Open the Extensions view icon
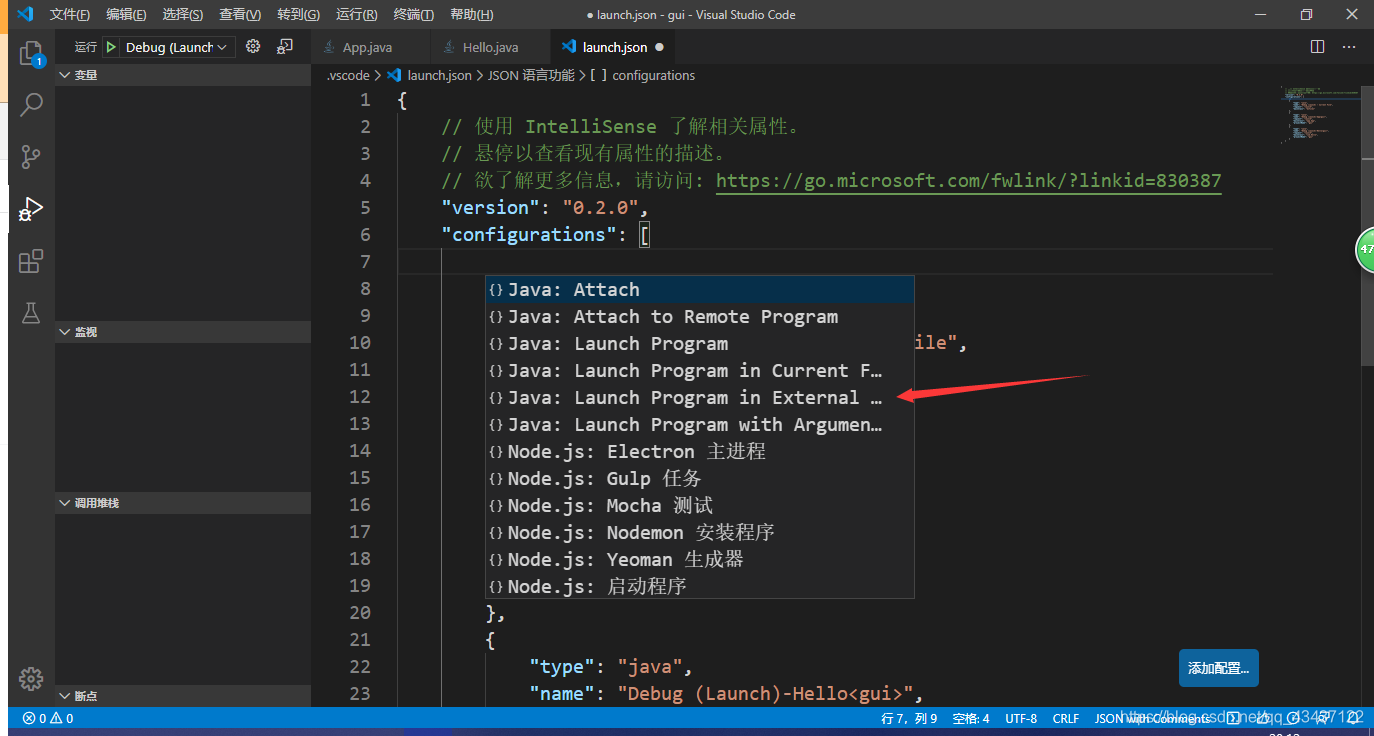 coord(31,261)
